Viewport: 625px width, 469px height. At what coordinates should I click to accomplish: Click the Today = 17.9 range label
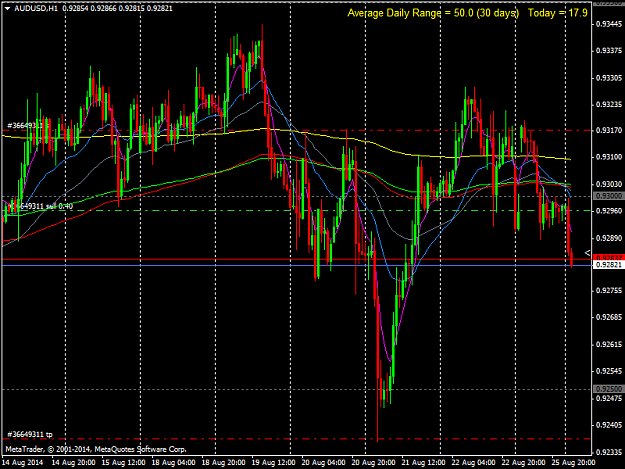[x=558, y=13]
